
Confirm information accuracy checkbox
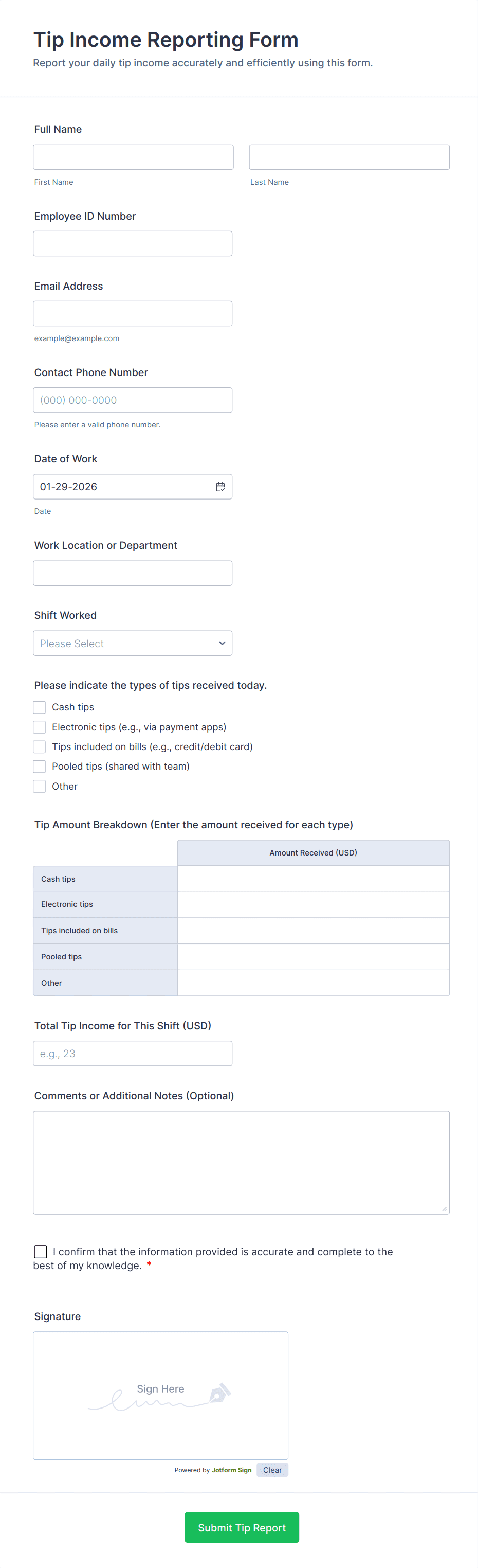(40, 1252)
